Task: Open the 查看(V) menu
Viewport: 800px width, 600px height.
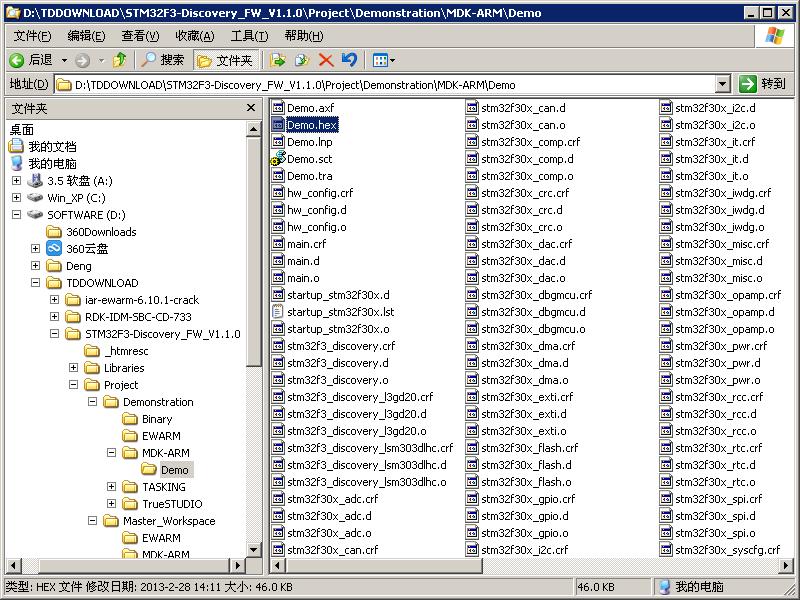Action: [x=140, y=36]
